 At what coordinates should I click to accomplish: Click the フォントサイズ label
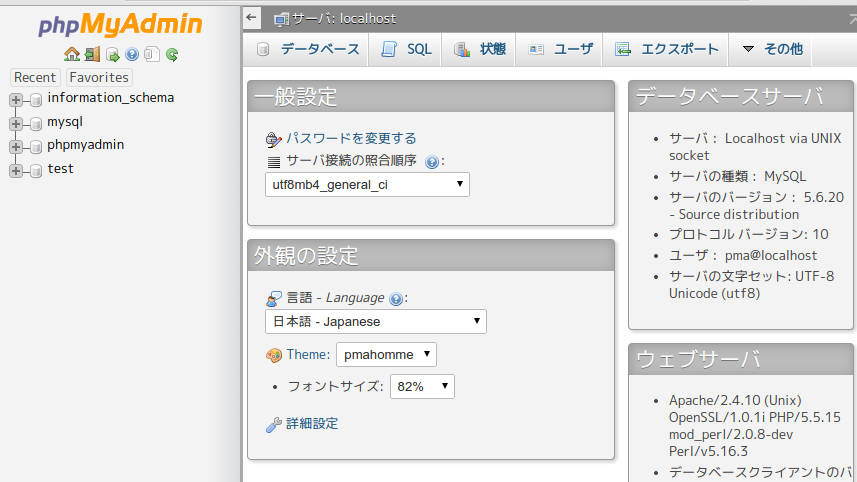tap(335, 386)
